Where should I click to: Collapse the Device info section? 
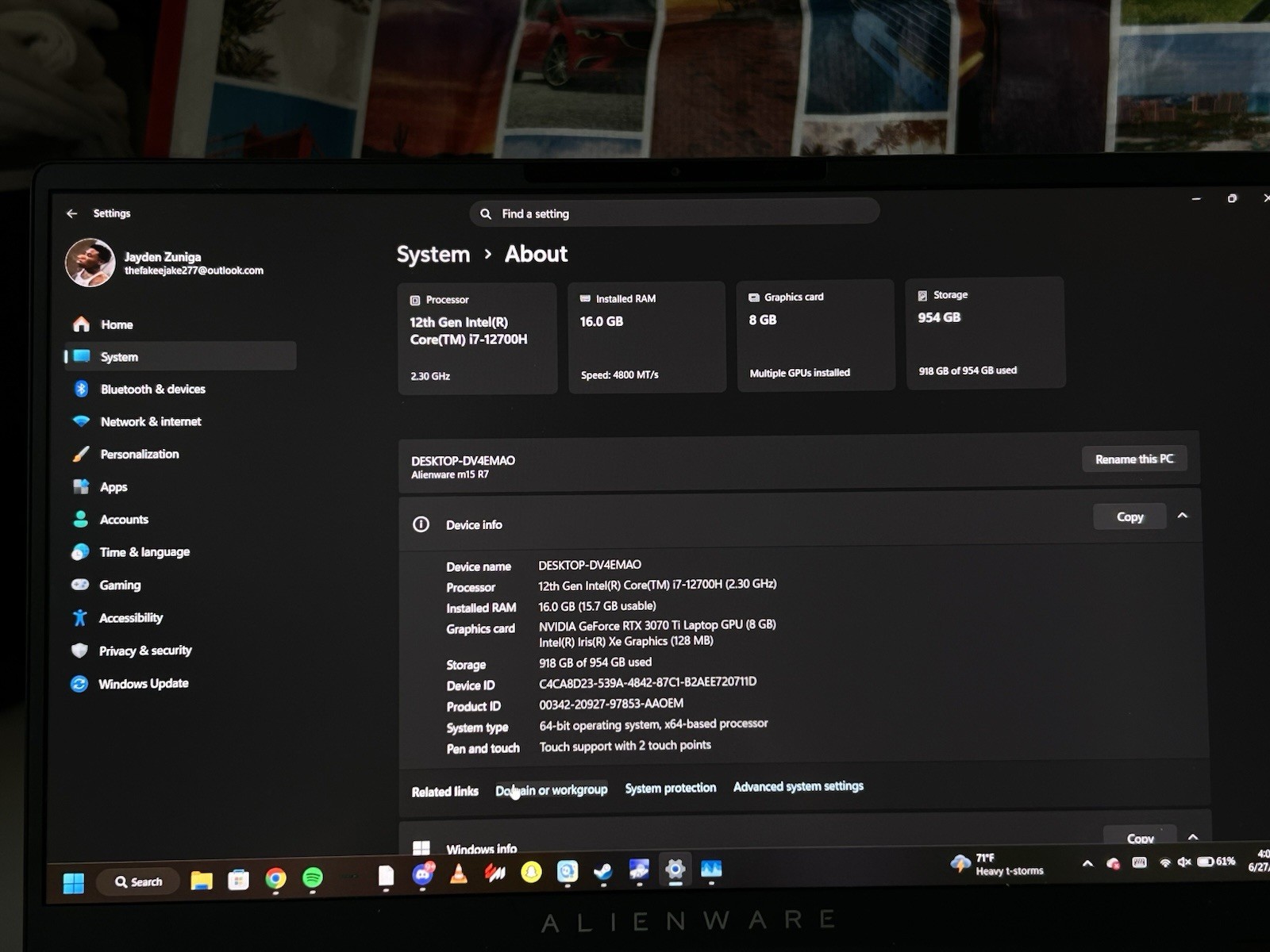tap(1183, 516)
